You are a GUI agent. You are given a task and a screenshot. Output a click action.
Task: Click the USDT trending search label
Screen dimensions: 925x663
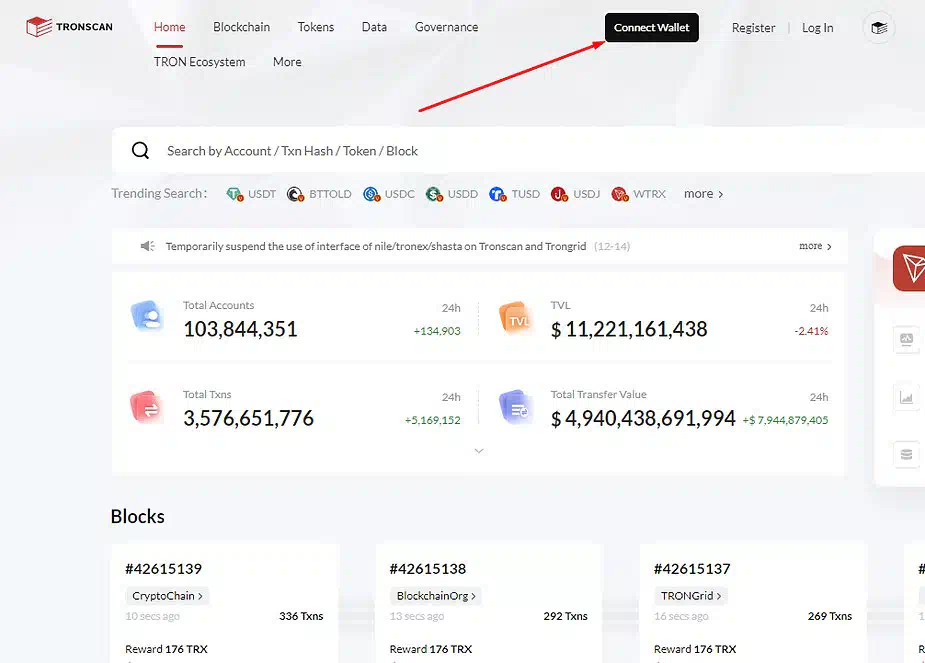tap(262, 193)
